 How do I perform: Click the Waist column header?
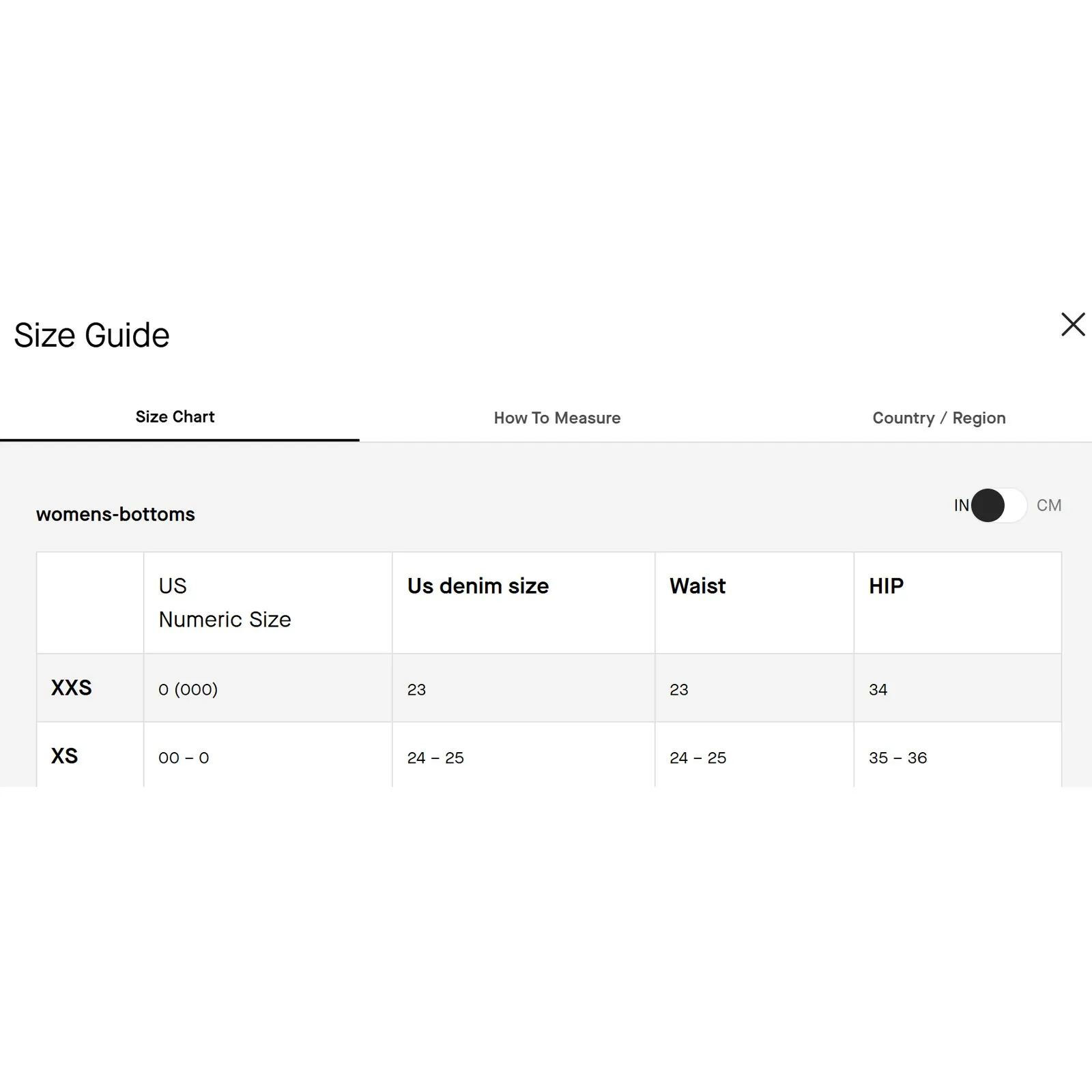[698, 586]
